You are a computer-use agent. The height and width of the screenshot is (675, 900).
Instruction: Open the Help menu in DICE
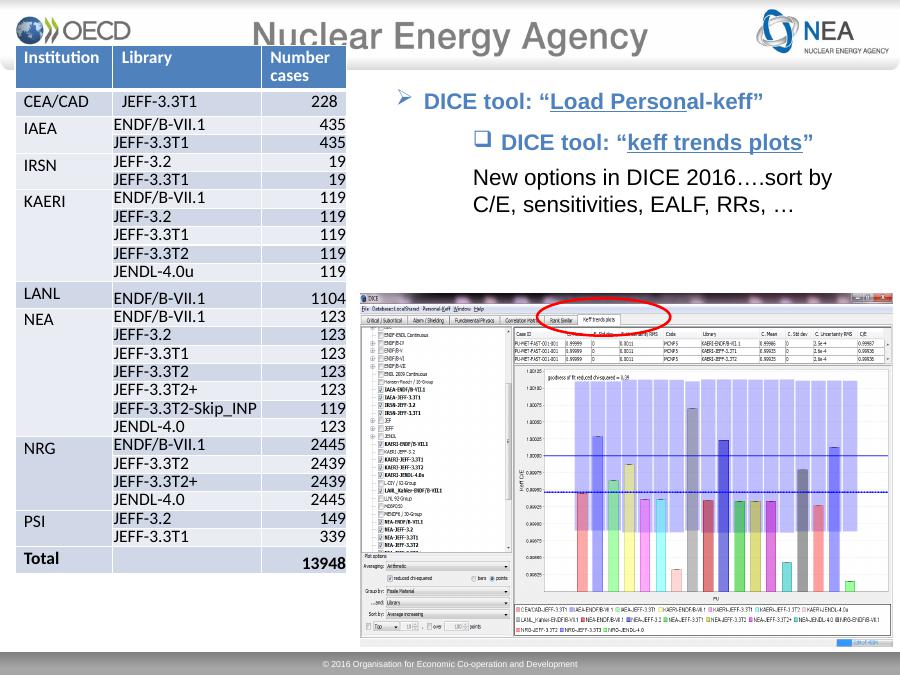pyautogui.click(x=479, y=309)
